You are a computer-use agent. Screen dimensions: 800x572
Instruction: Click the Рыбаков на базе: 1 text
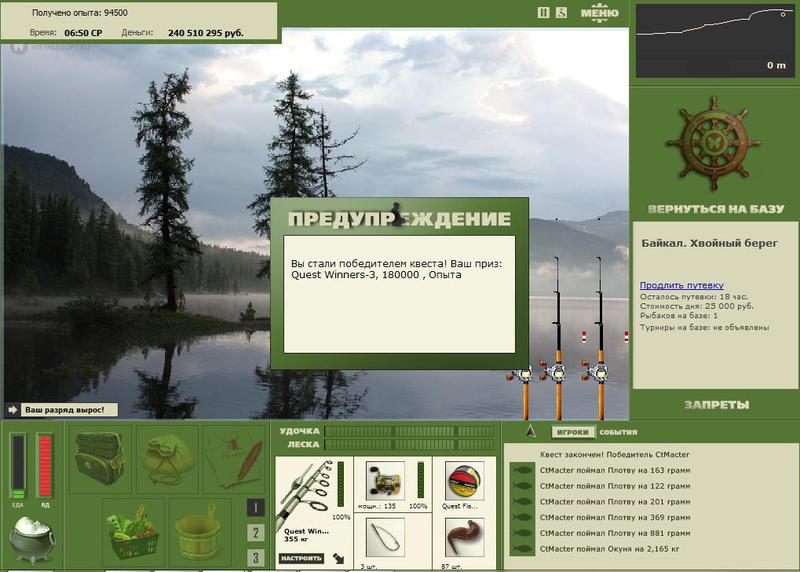(679, 316)
